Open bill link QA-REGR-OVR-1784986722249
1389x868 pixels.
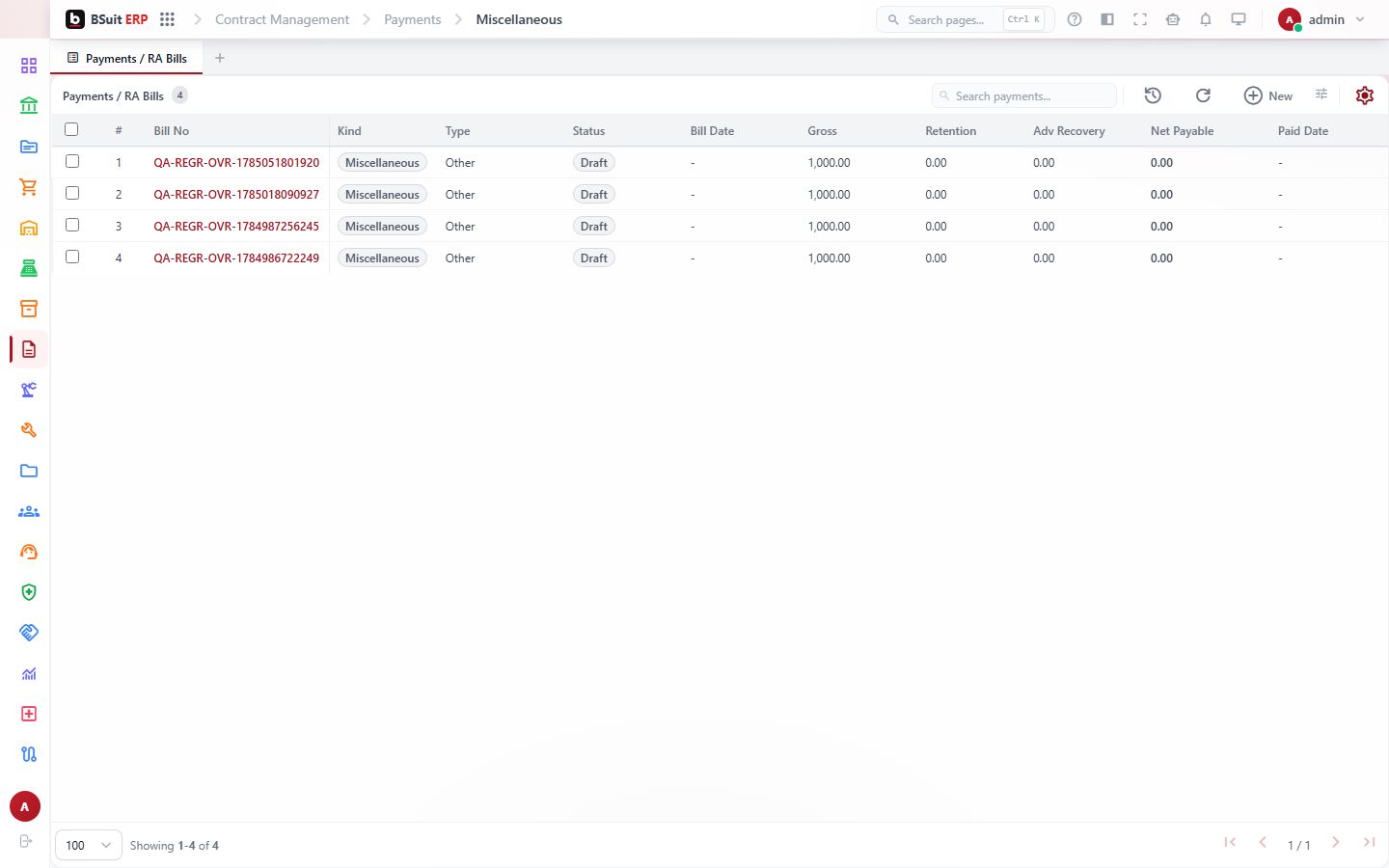[x=236, y=258]
